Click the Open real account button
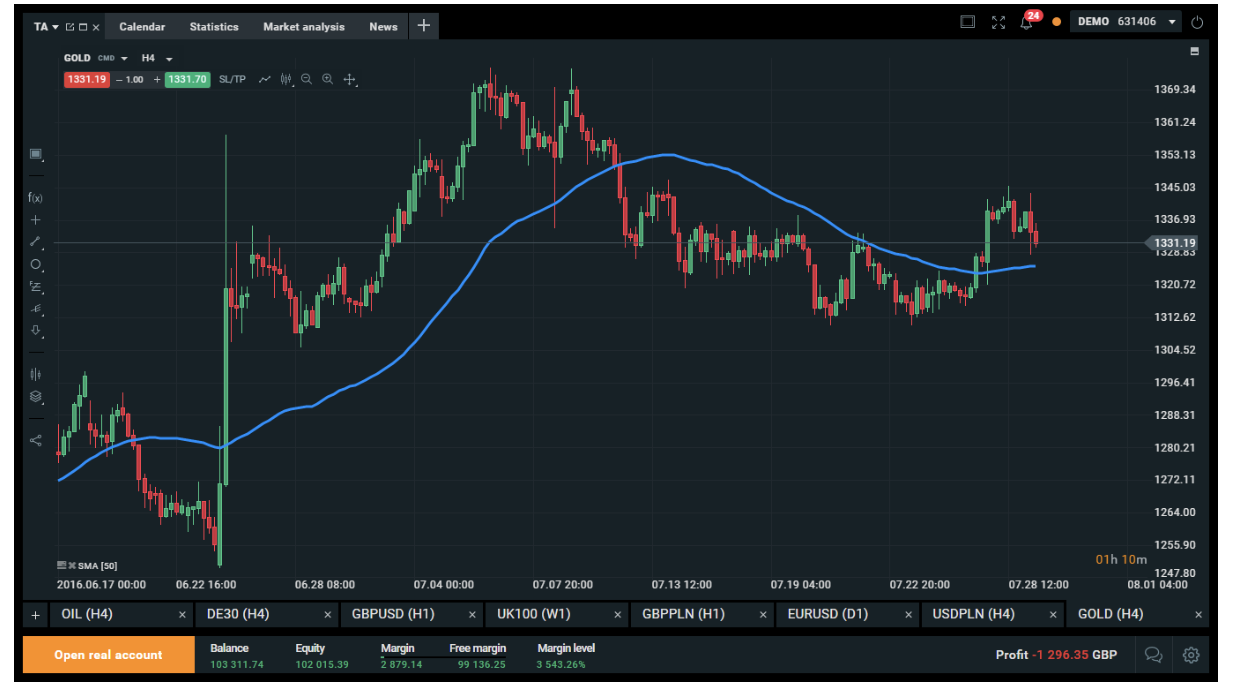Image resolution: width=1234 pixels, height=696 pixels. point(108,655)
